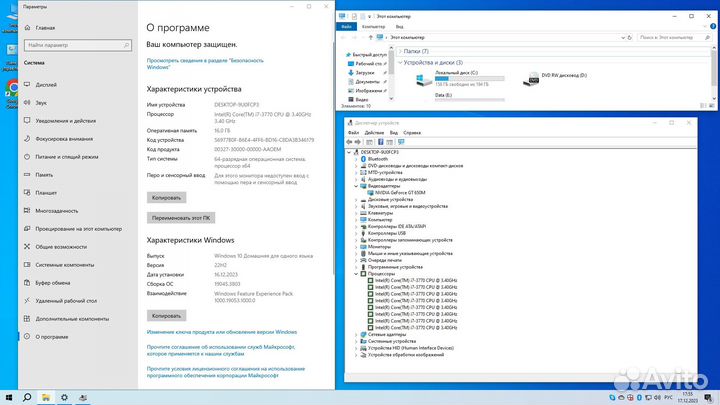Open Общие возможности settings
The image size is (720, 405).
click(x=61, y=247)
